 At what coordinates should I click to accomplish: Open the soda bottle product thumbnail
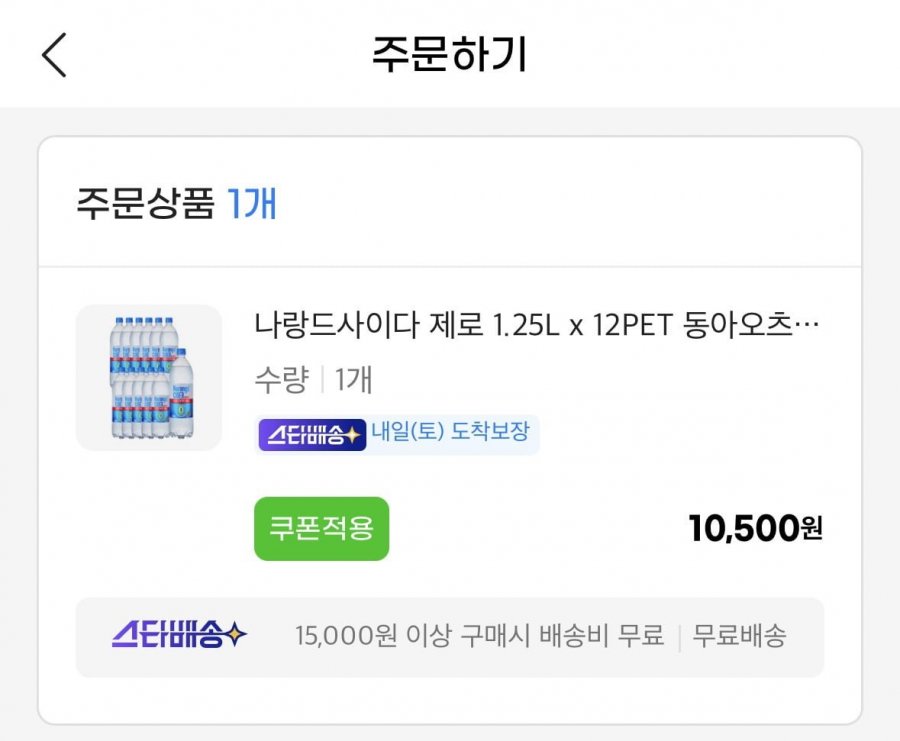point(149,377)
